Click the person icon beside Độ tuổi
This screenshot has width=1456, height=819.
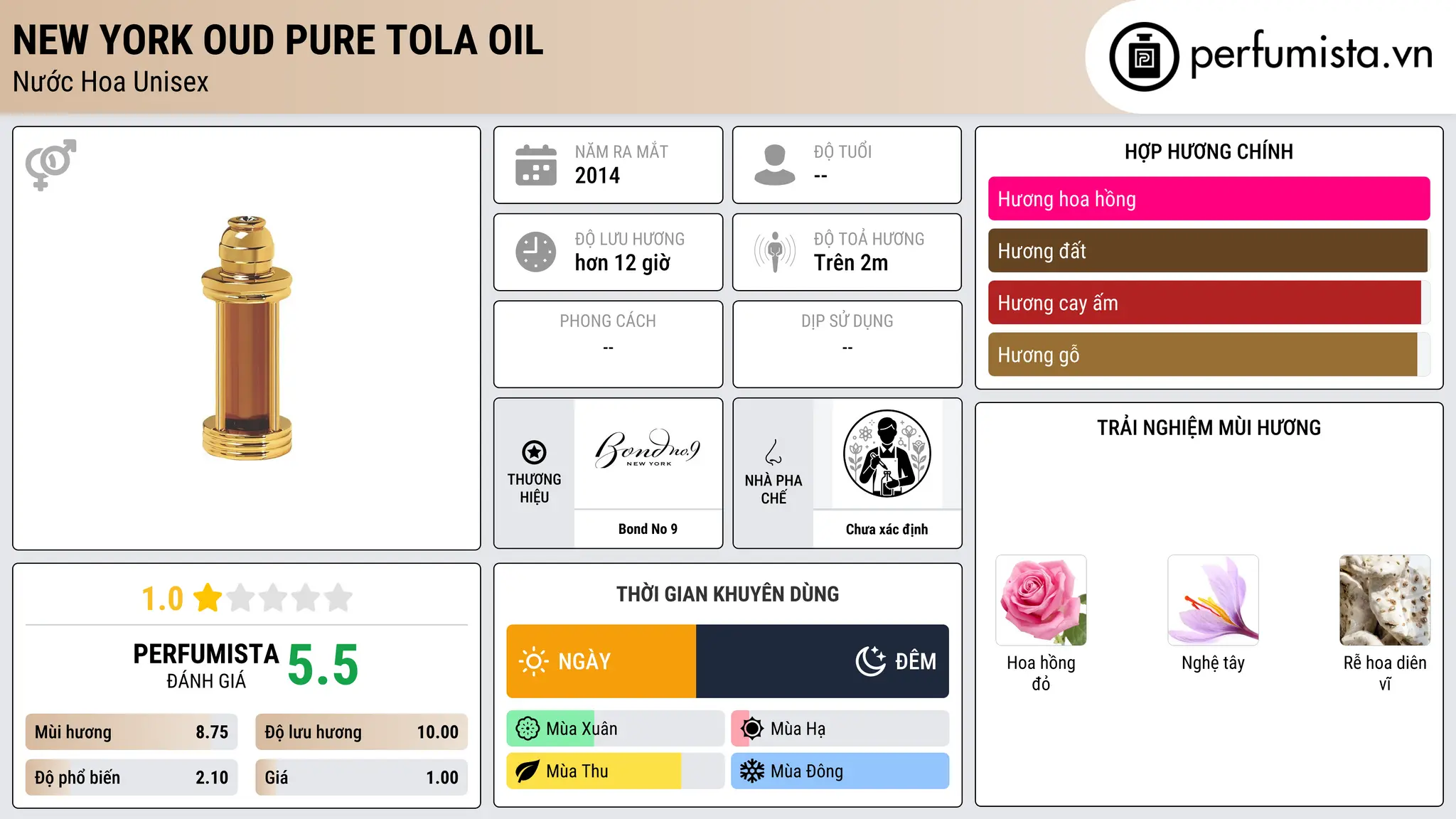click(x=774, y=165)
